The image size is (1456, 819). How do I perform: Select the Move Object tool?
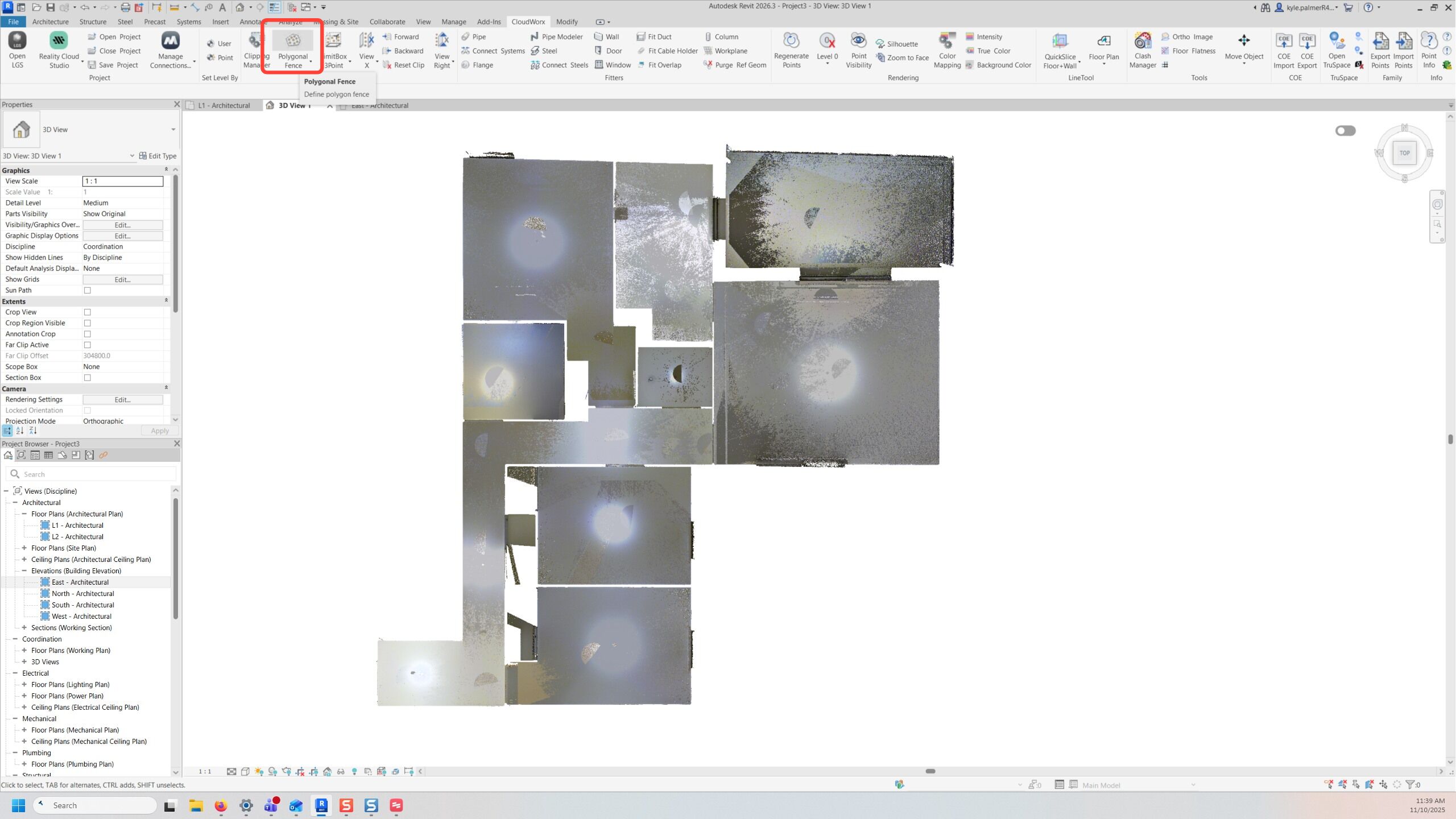[1244, 42]
